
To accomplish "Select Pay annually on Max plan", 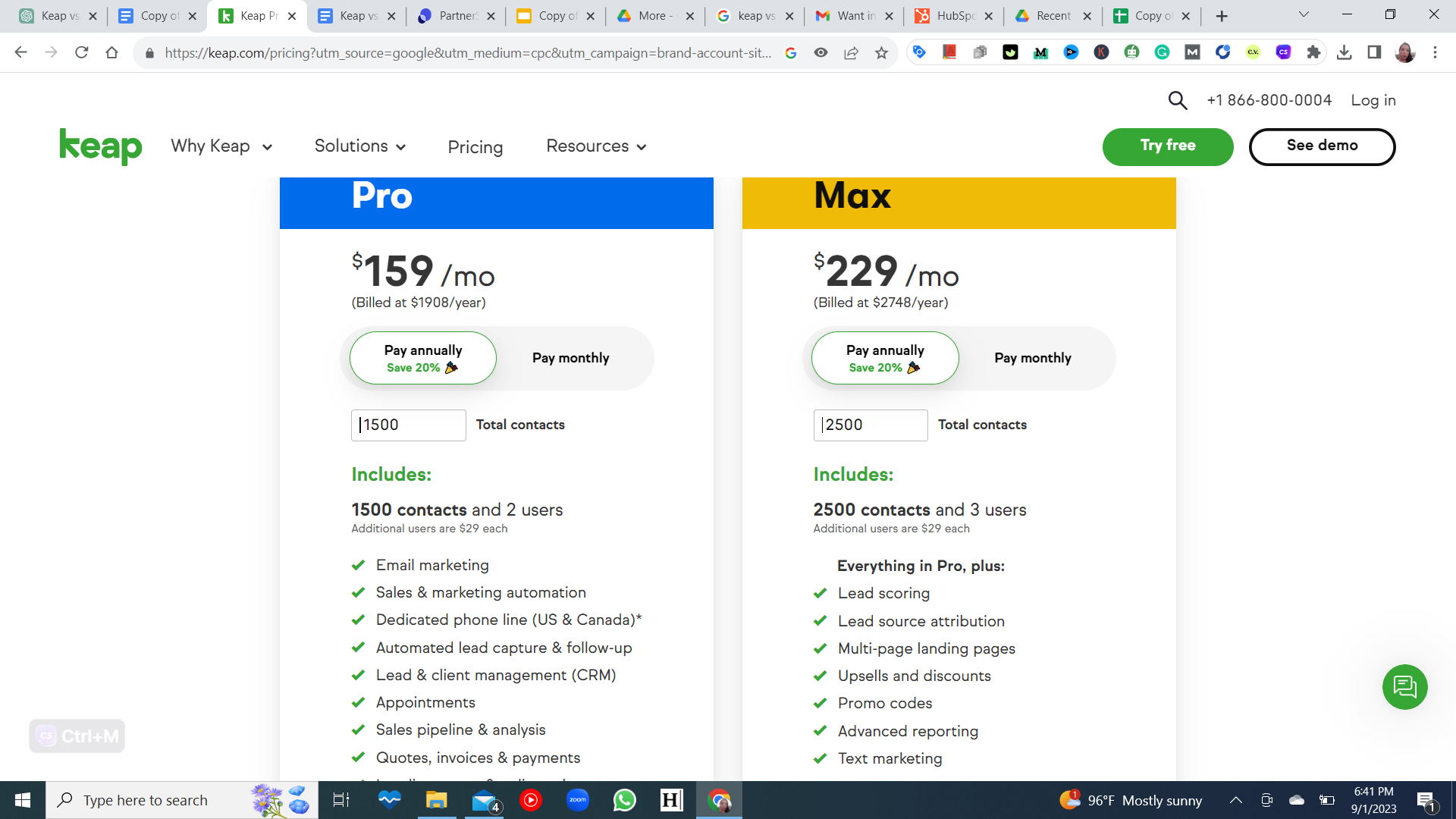I will 885,358.
